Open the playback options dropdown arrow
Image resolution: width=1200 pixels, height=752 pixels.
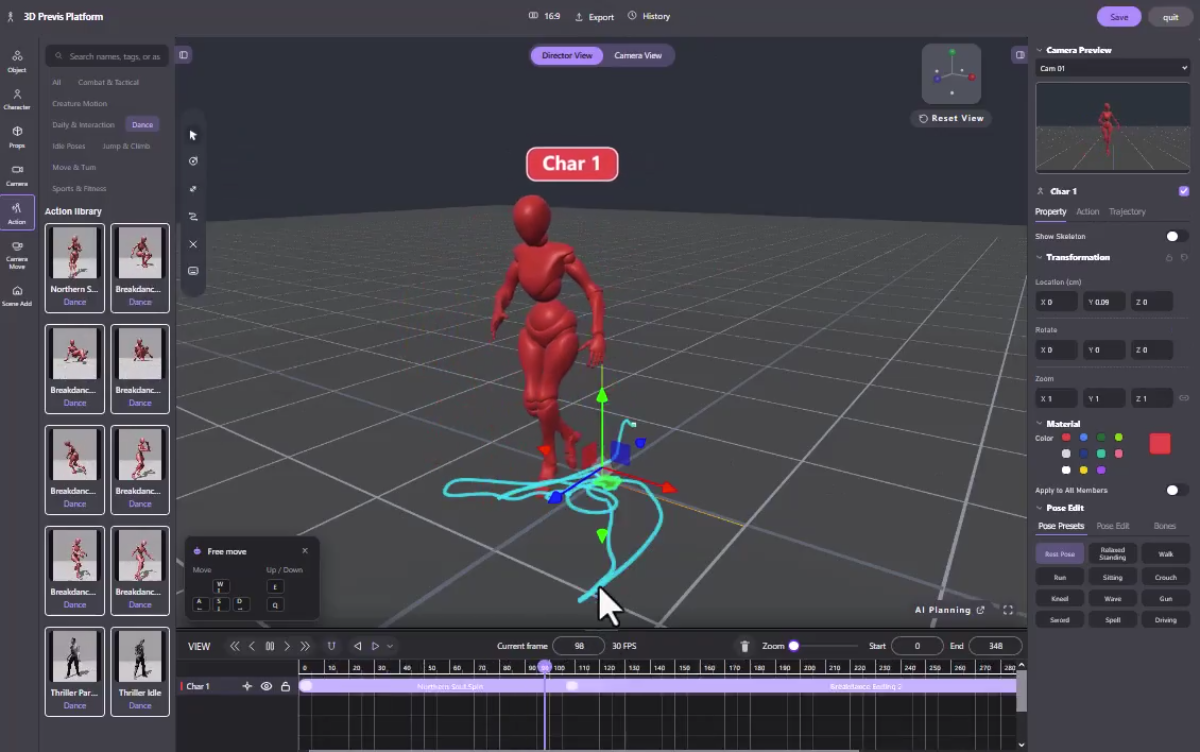390,646
